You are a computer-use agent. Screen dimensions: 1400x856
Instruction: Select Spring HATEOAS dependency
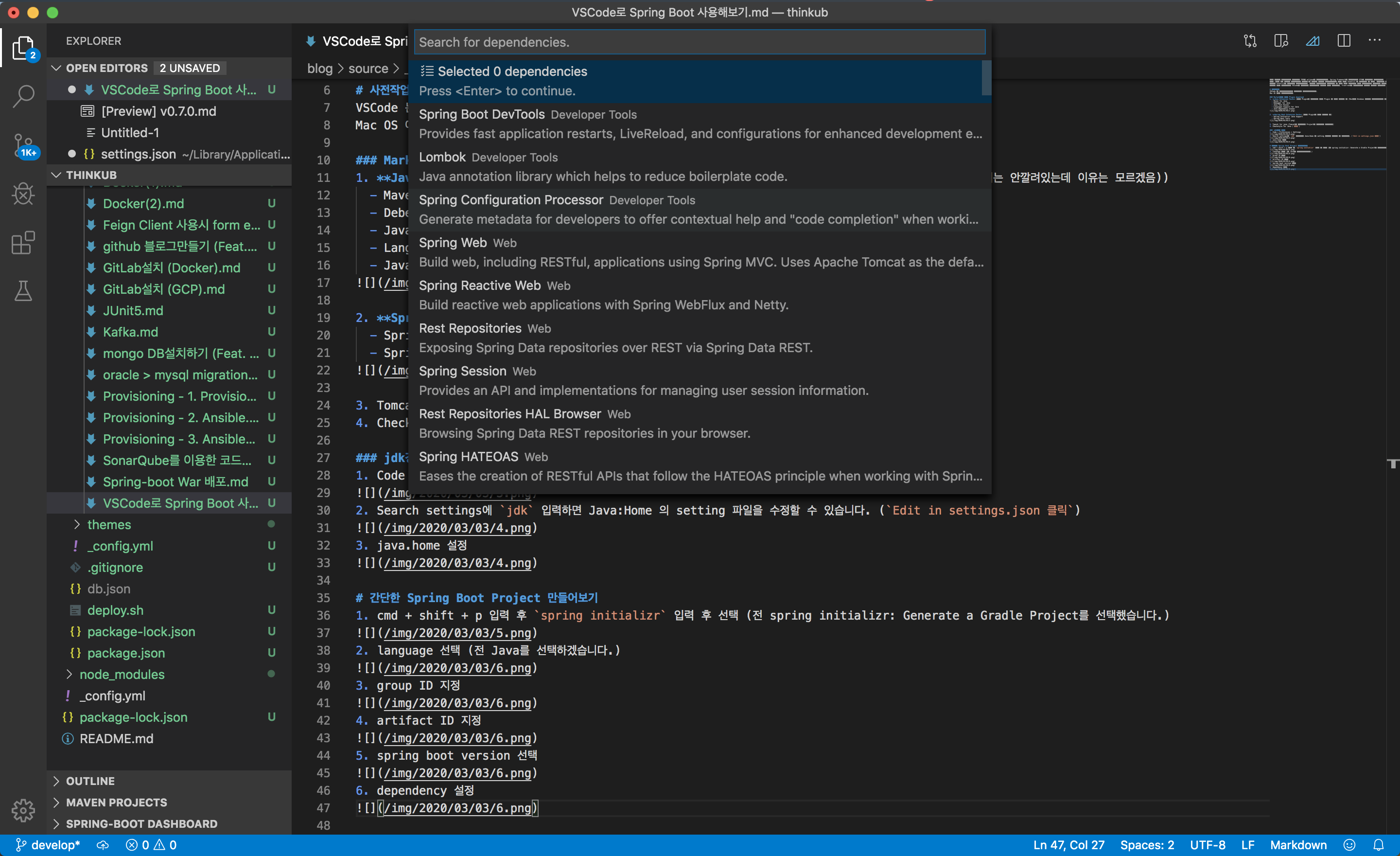coord(700,466)
